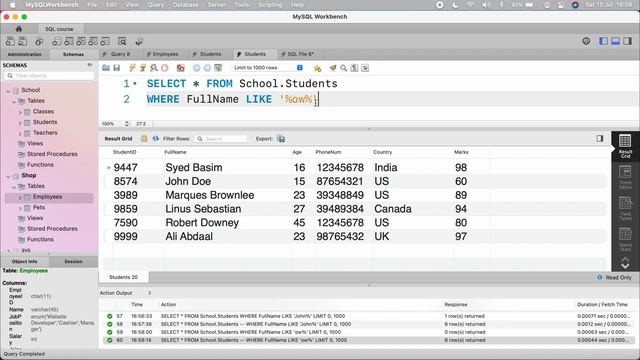The height and width of the screenshot is (360, 640).
Task: Go to home screen tab icon
Action: click(x=19, y=29)
